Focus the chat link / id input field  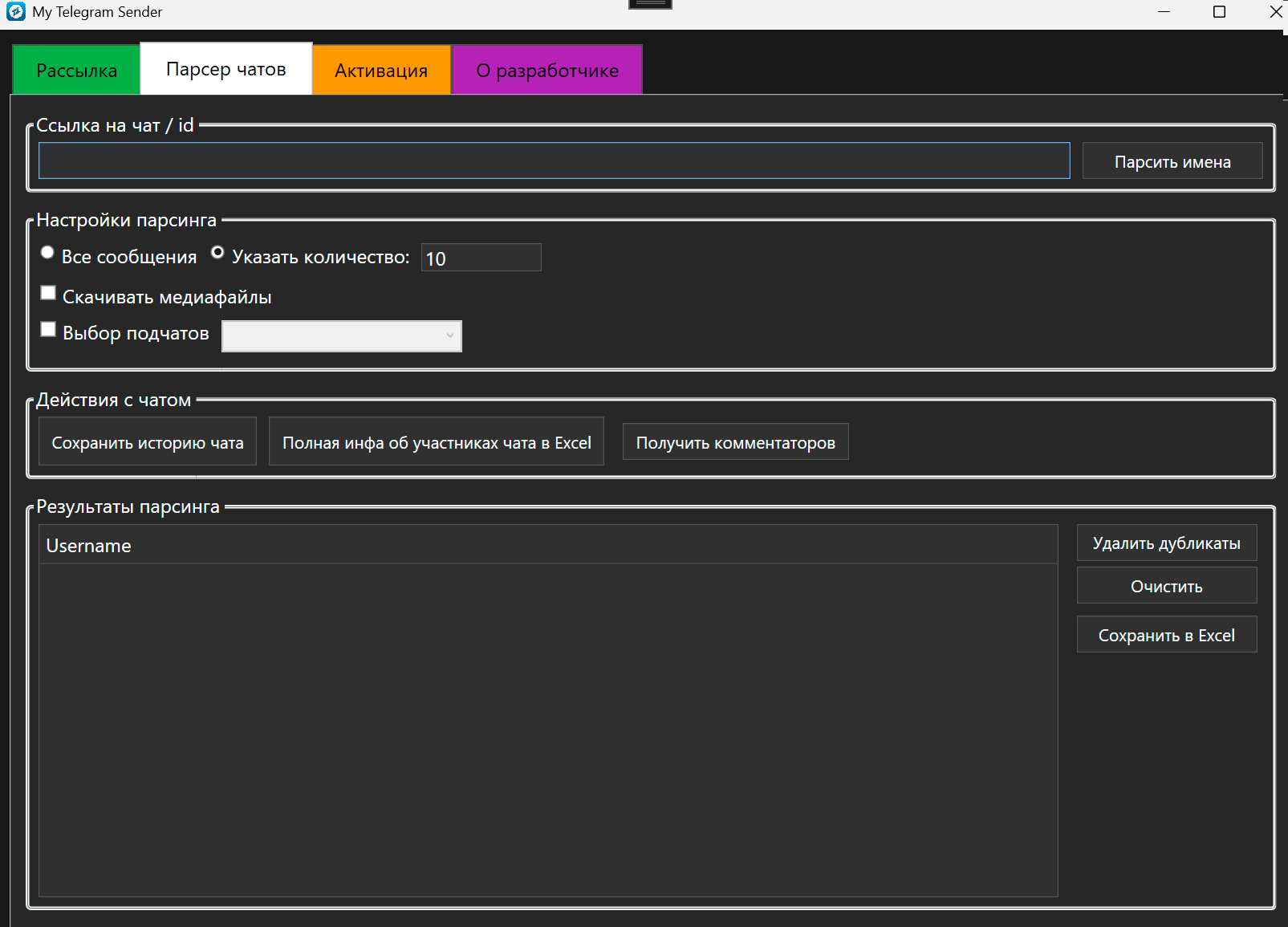pyautogui.click(x=555, y=161)
